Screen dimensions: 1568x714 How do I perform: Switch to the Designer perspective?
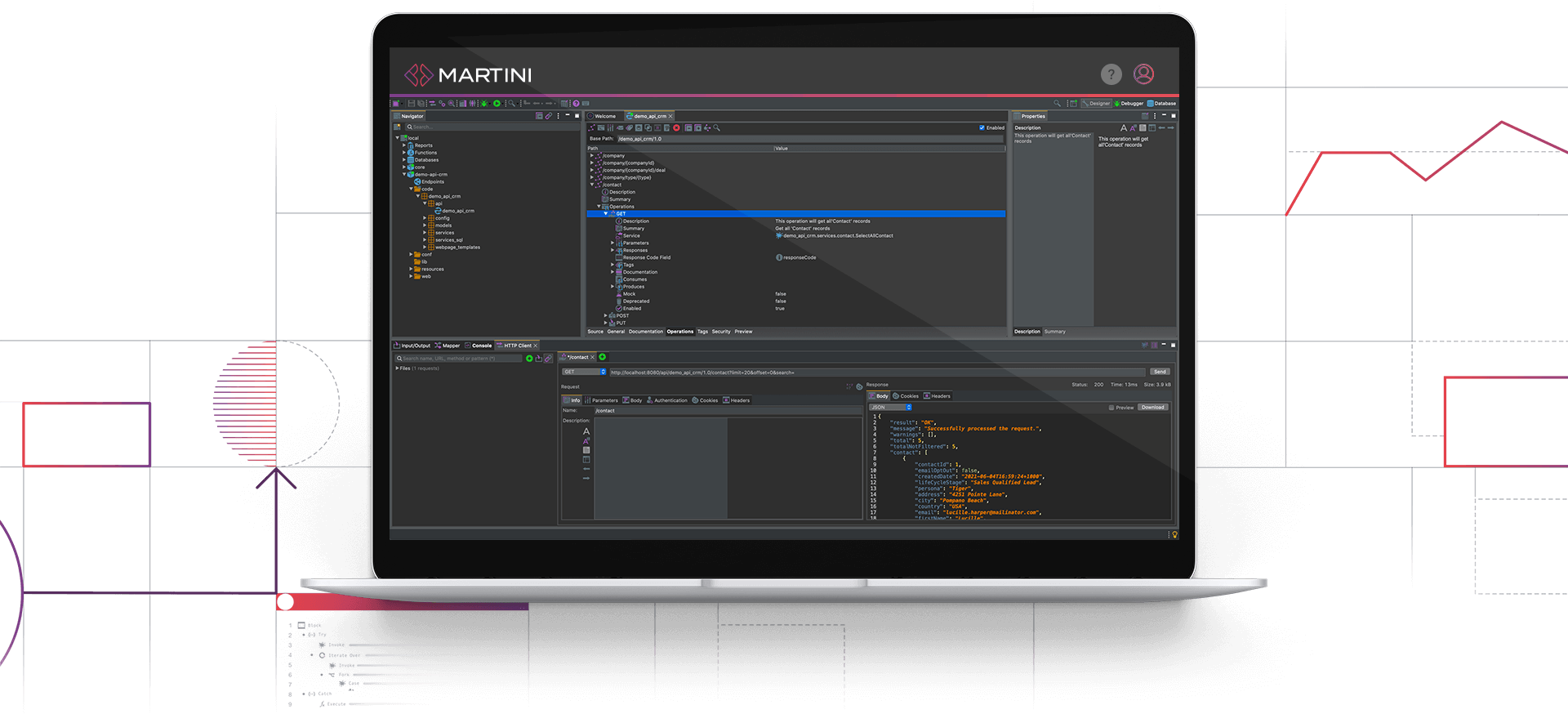tap(1096, 104)
